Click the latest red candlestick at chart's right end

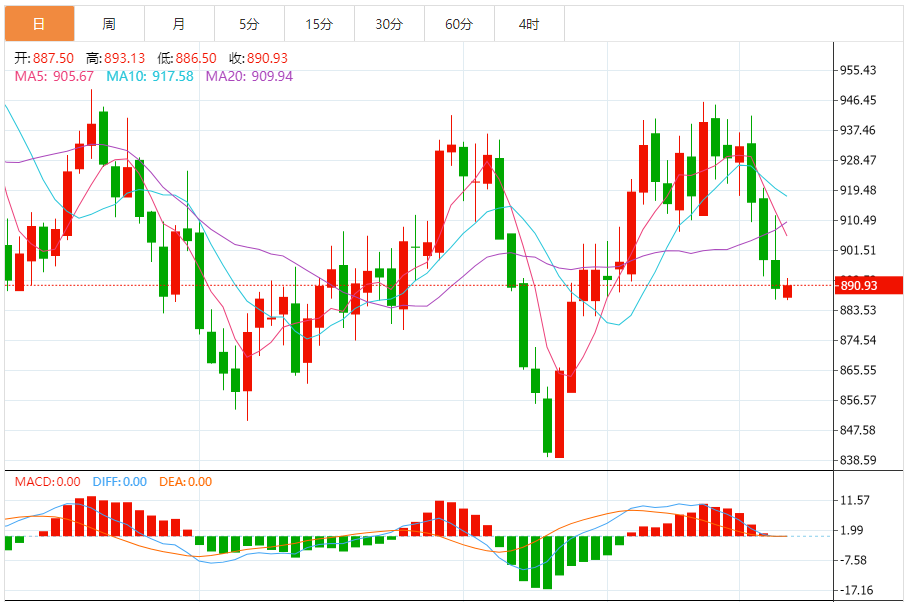787,291
